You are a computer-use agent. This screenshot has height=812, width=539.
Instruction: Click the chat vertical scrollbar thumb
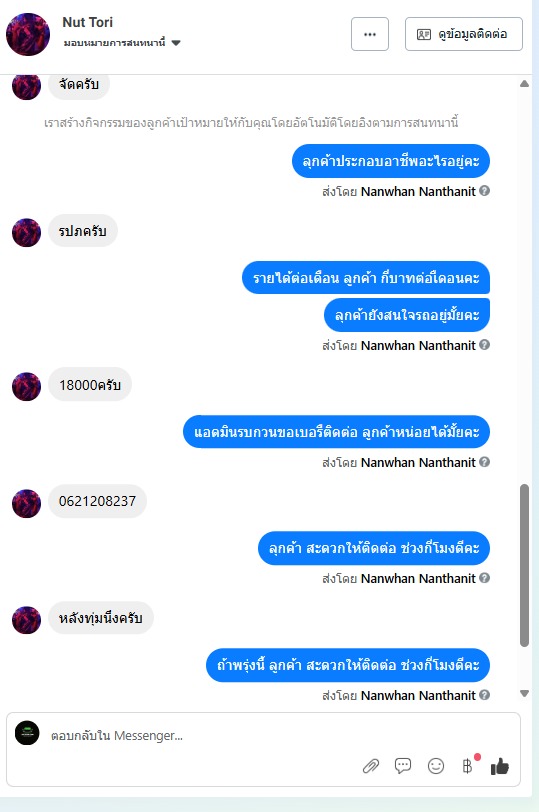524,565
